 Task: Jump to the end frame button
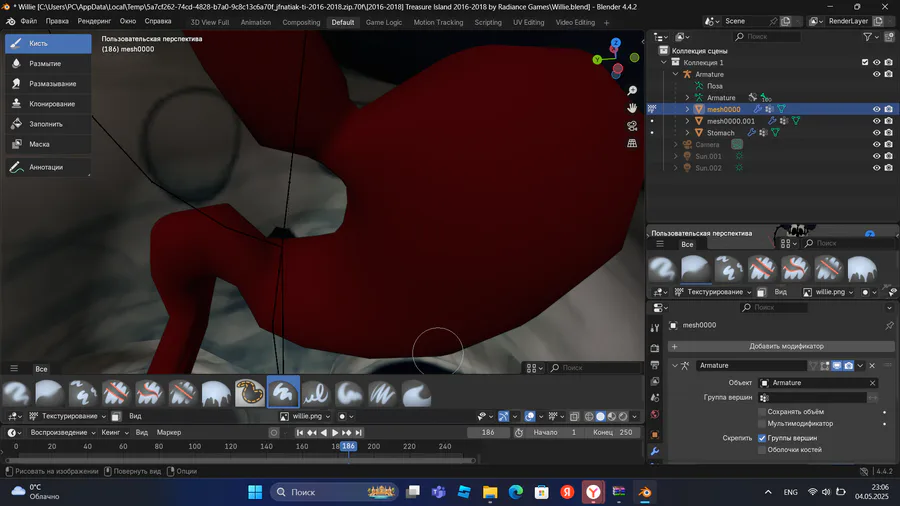(x=359, y=433)
